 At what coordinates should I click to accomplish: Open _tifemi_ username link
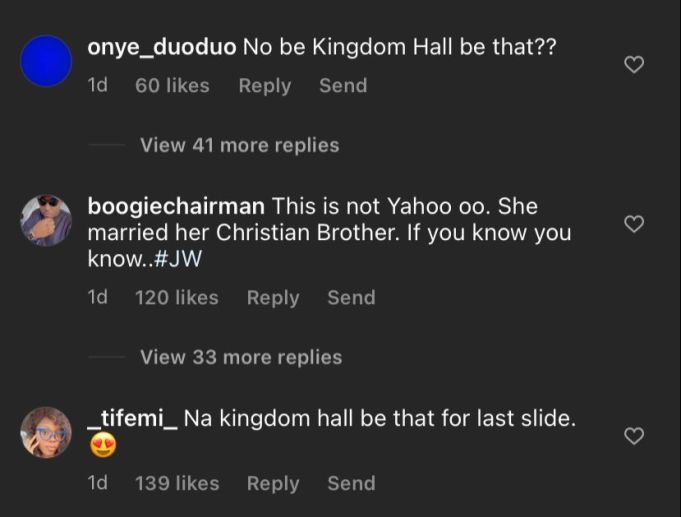tap(133, 419)
